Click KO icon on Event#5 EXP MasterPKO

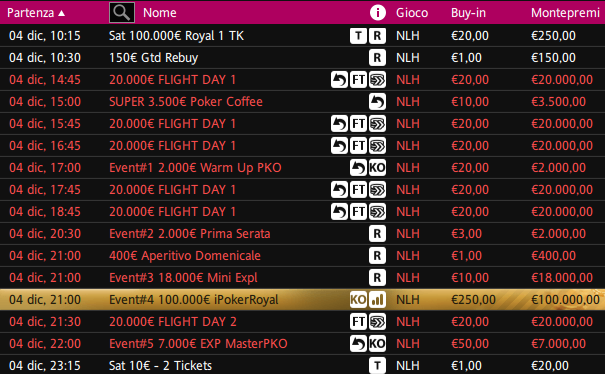377,344
